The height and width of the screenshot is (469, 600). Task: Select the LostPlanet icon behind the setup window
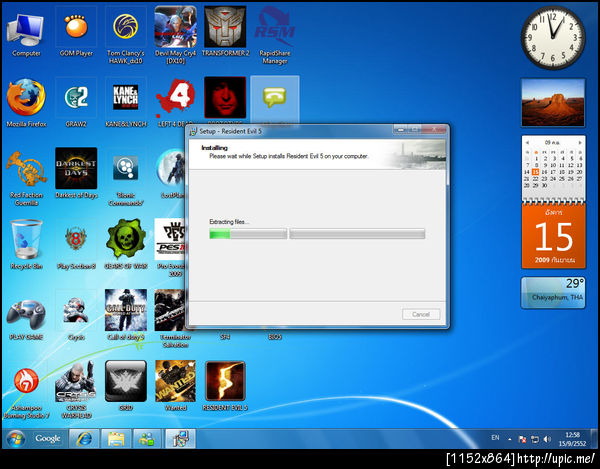(171, 174)
